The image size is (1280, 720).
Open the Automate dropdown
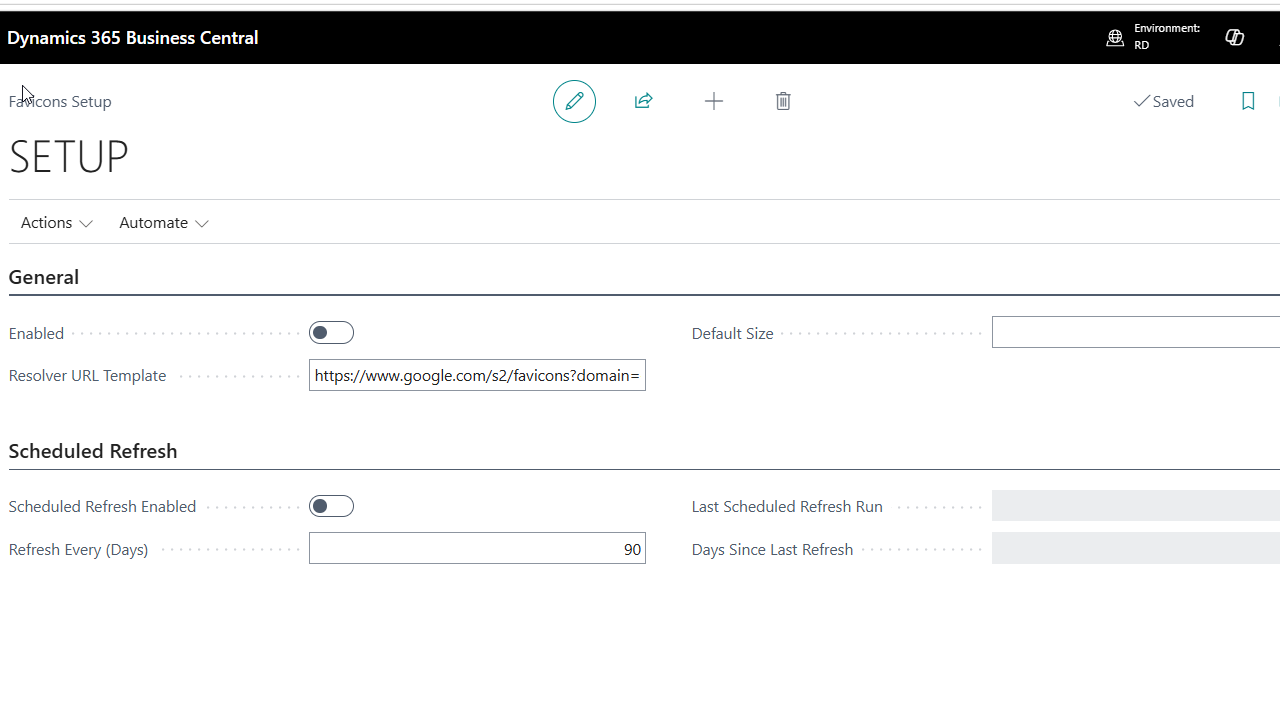click(x=164, y=223)
